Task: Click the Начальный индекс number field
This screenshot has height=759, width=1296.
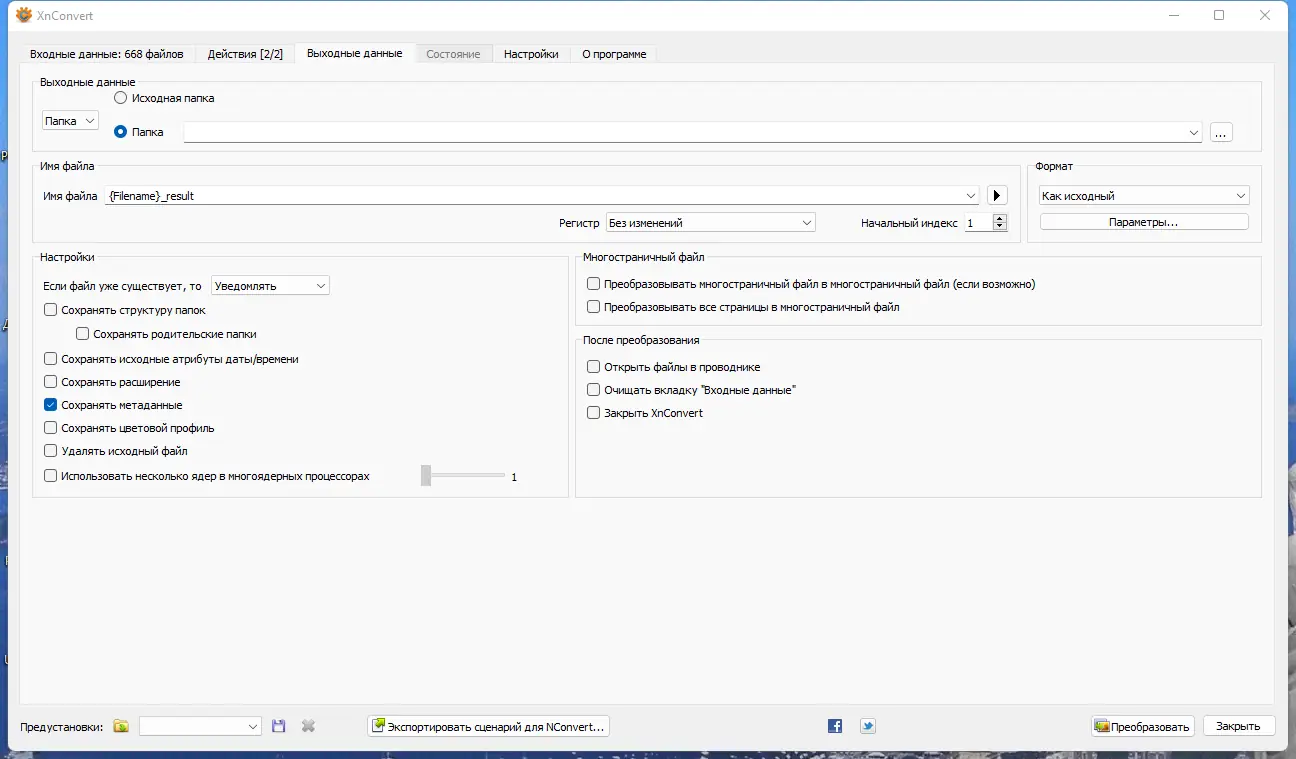Action: 978,223
